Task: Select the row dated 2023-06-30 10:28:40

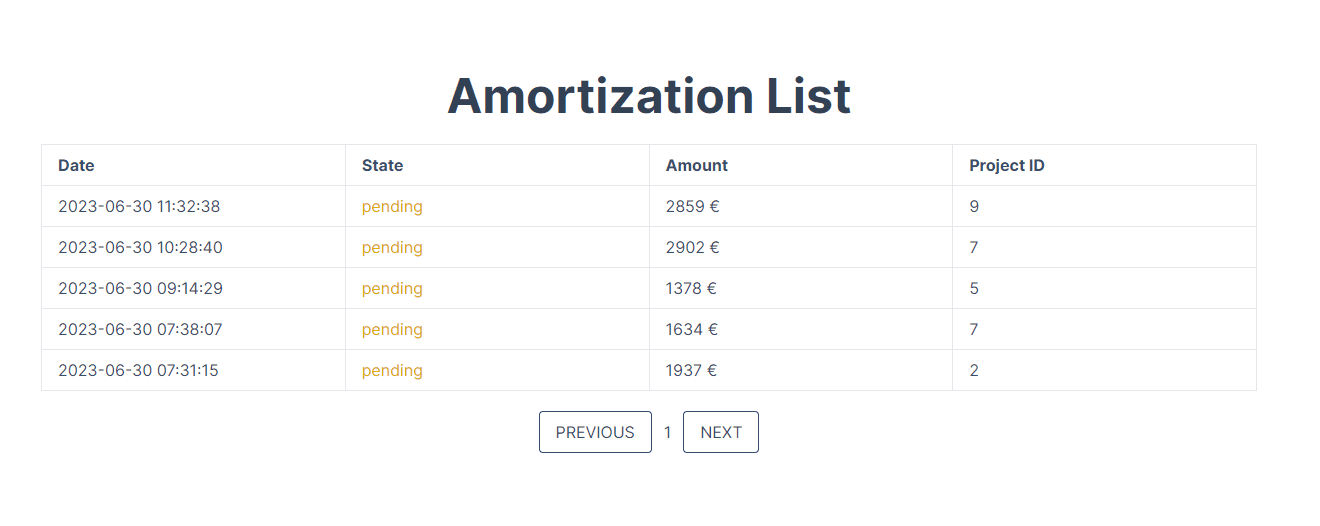Action: pos(648,247)
